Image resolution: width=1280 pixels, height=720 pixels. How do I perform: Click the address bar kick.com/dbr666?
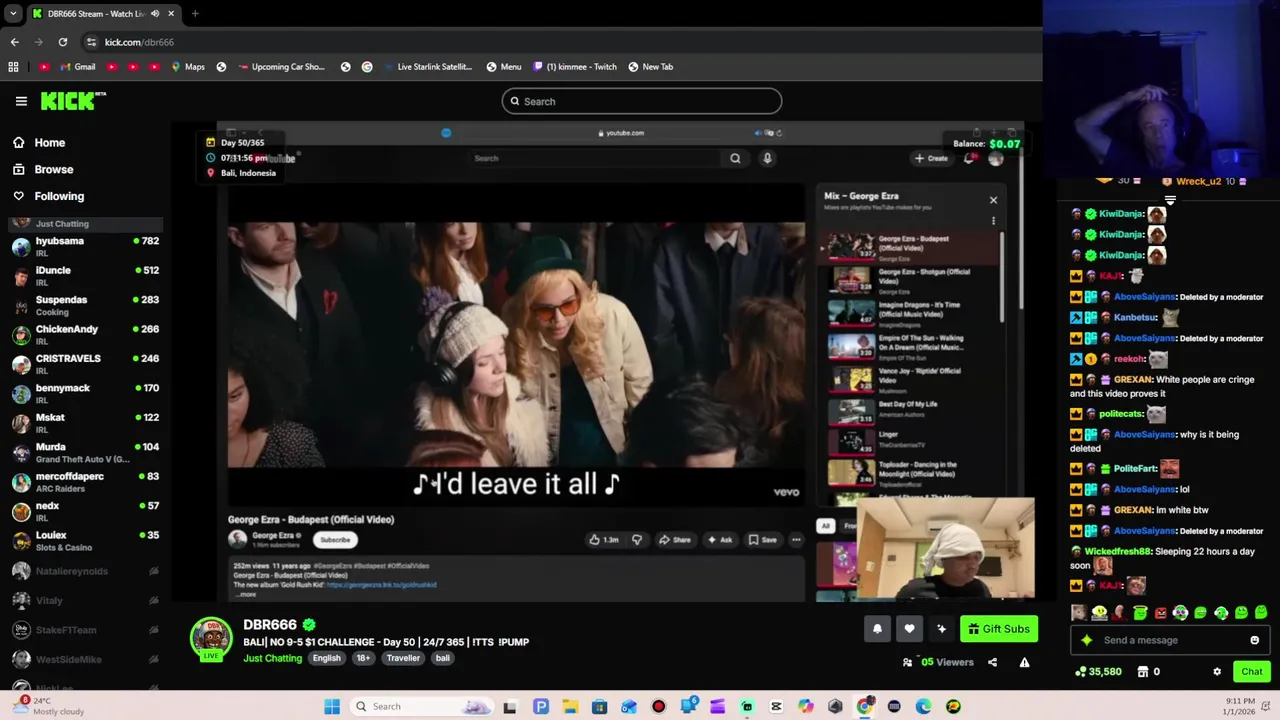click(x=139, y=42)
